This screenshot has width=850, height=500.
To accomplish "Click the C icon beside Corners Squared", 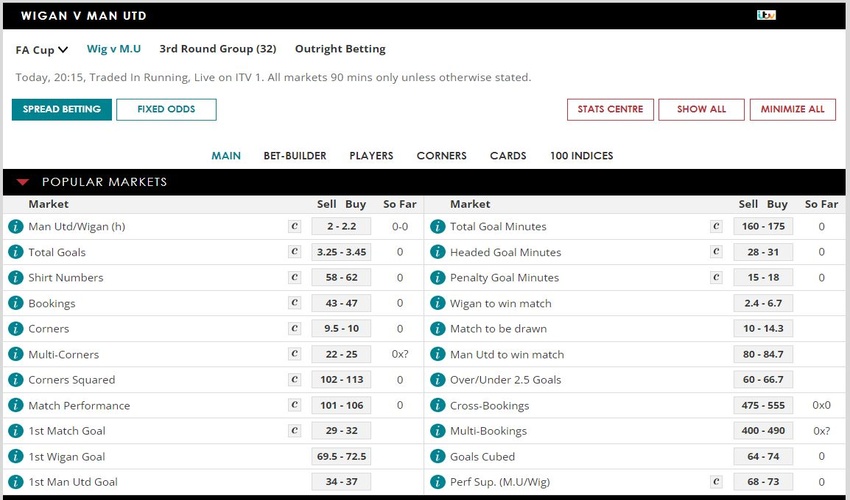I will click(294, 380).
